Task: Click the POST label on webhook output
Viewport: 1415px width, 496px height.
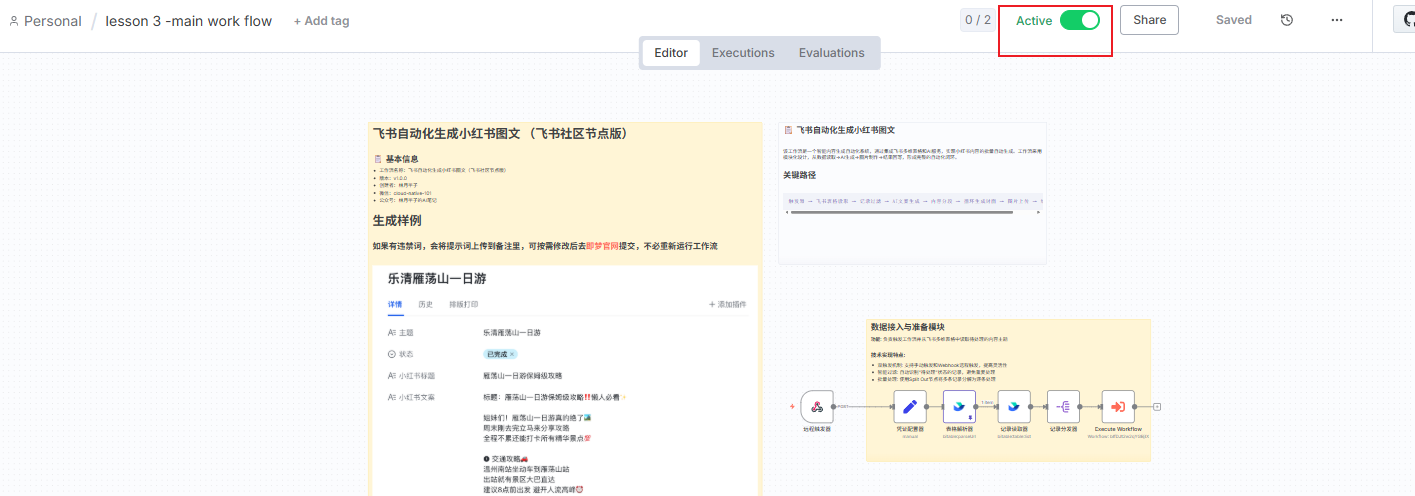Action: tap(843, 407)
